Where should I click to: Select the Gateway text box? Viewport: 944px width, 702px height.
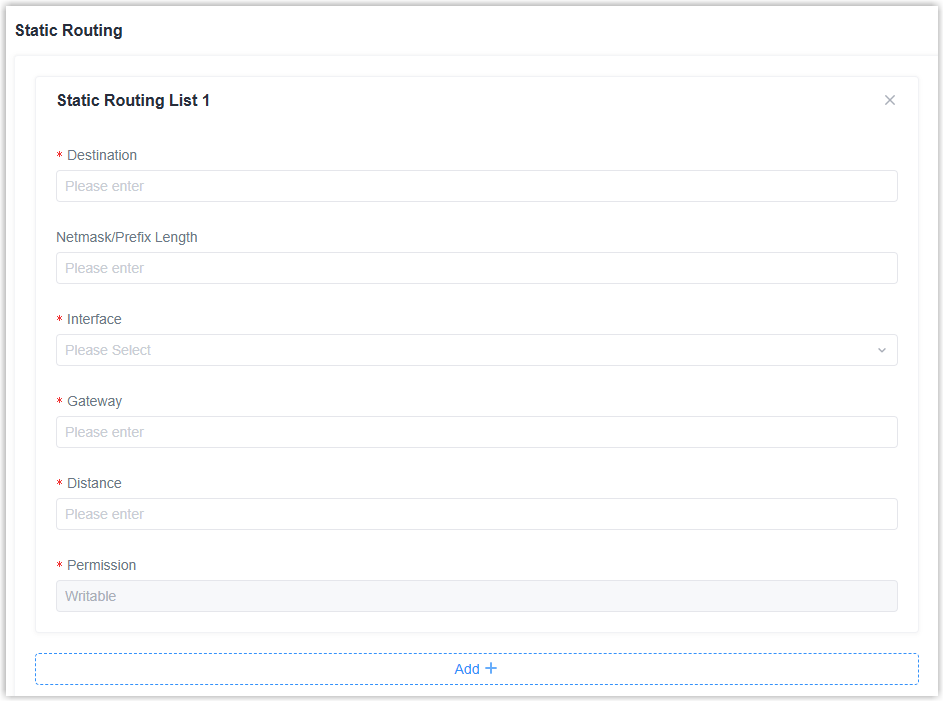[476, 432]
